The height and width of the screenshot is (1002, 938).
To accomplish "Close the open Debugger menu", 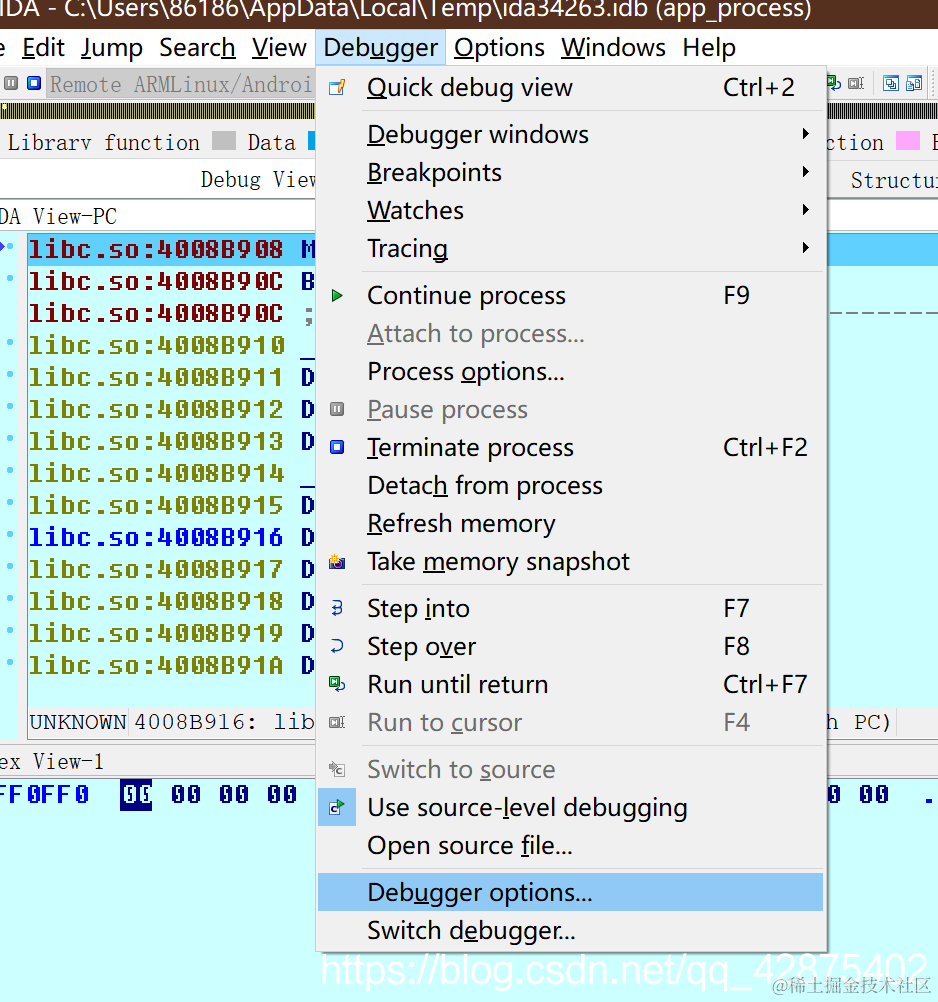I will (x=381, y=48).
